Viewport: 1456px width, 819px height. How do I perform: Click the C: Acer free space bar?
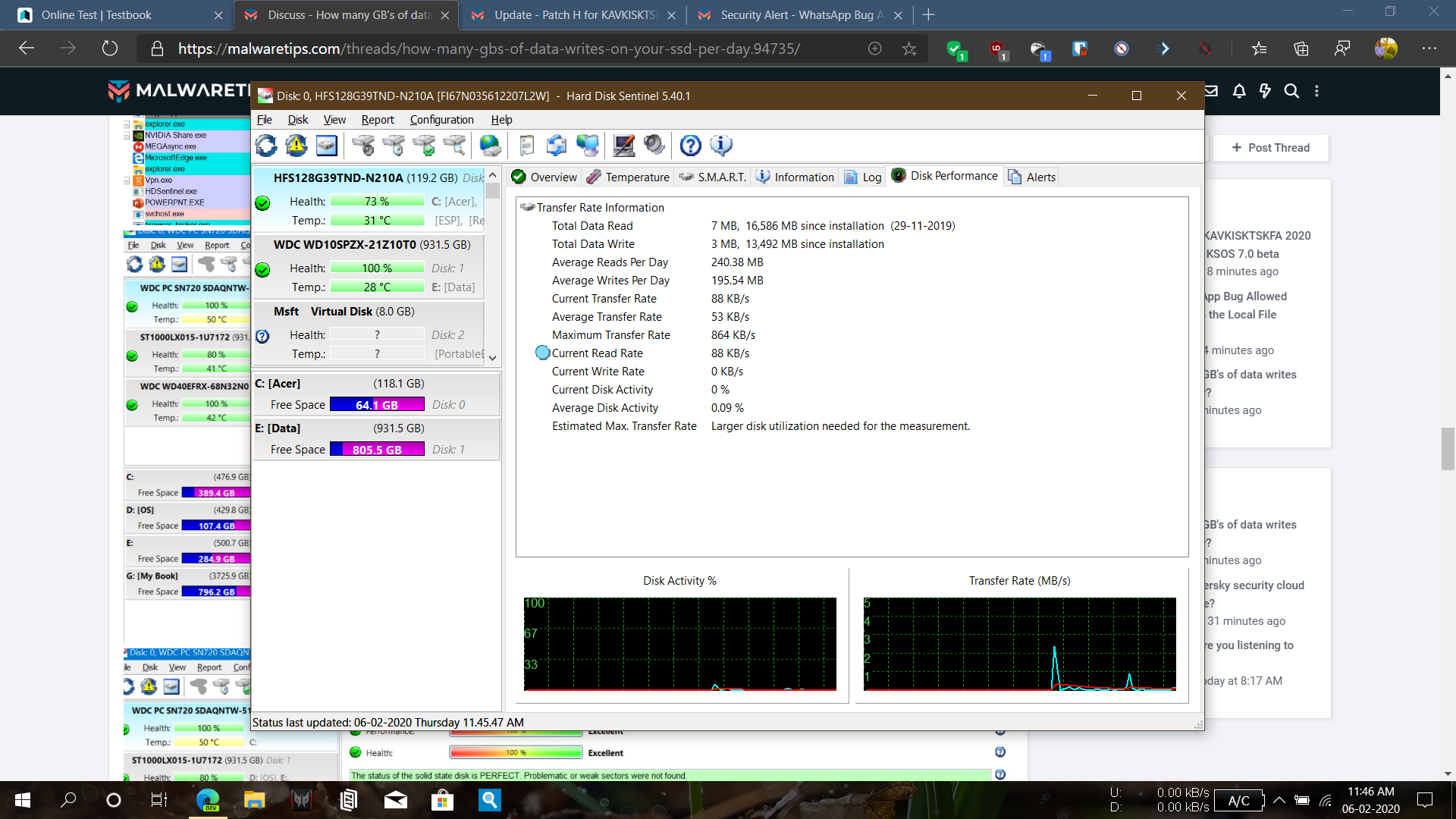tap(377, 405)
